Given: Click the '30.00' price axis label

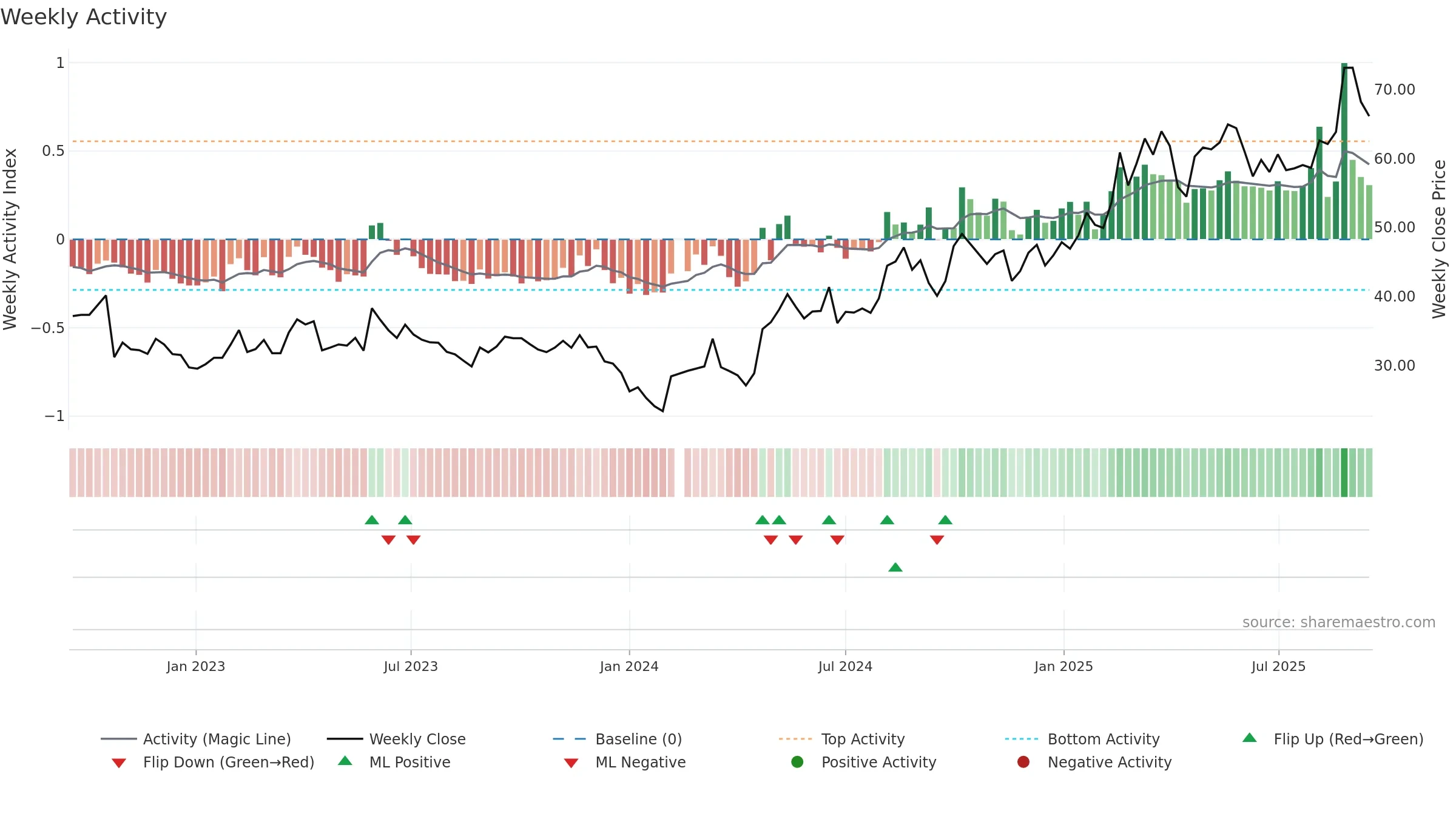Looking at the screenshot, I should (x=1395, y=366).
